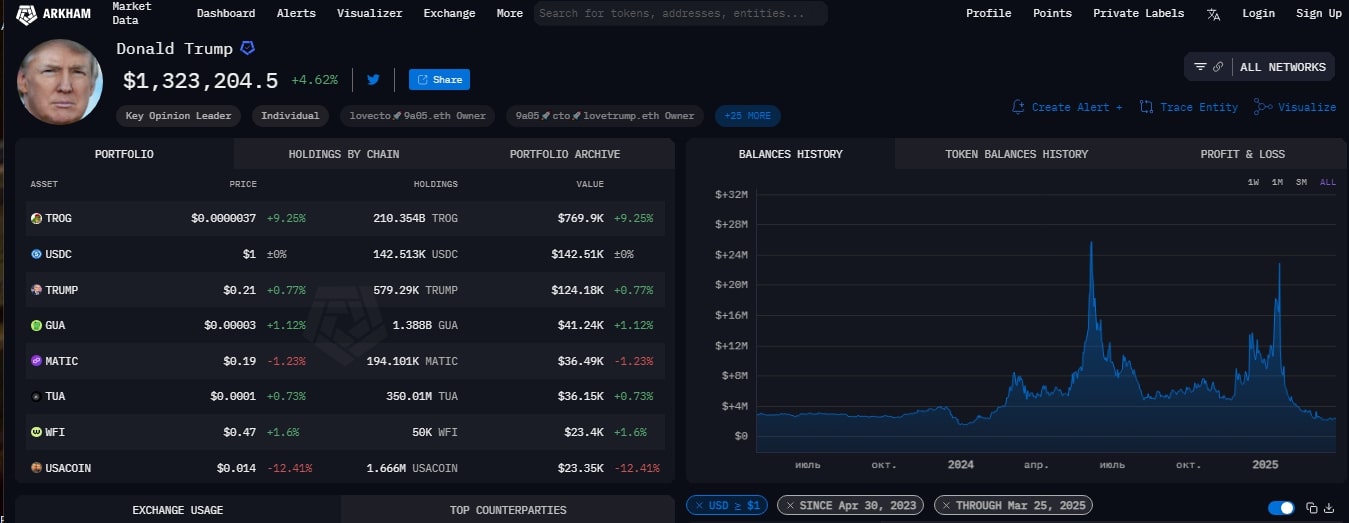Click the network filter lines icon

click(1200, 67)
